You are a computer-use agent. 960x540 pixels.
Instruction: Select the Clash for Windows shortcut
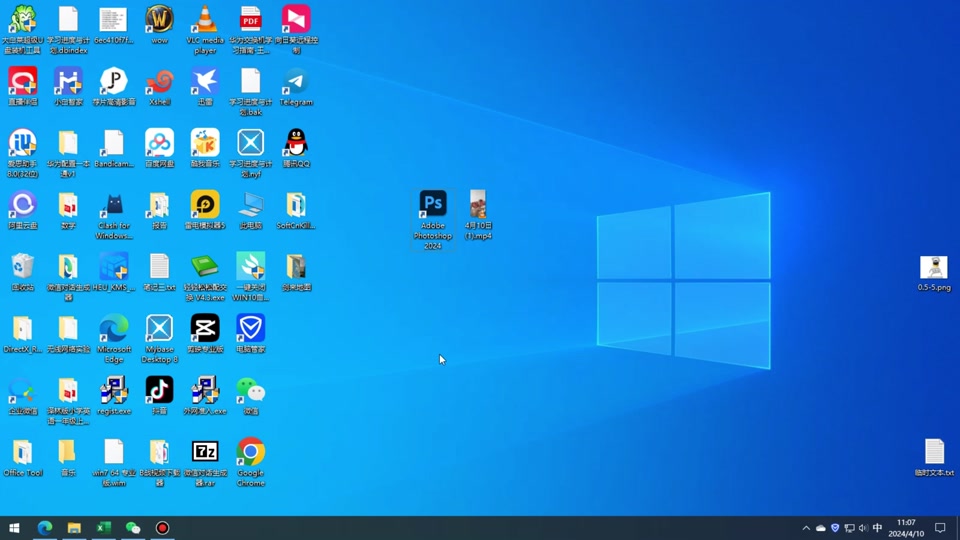pos(114,215)
